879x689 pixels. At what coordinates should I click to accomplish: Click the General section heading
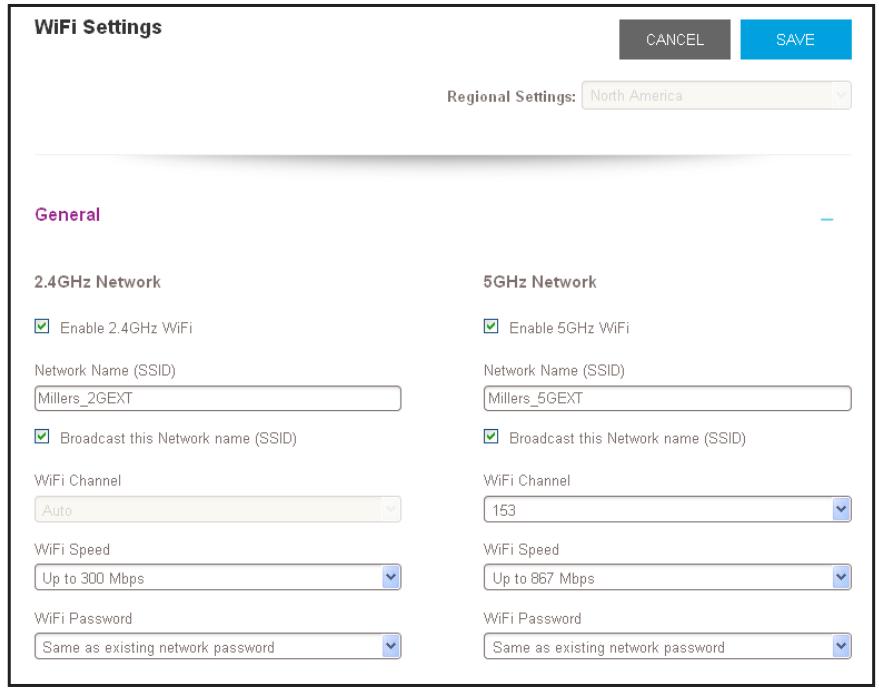pos(67,214)
